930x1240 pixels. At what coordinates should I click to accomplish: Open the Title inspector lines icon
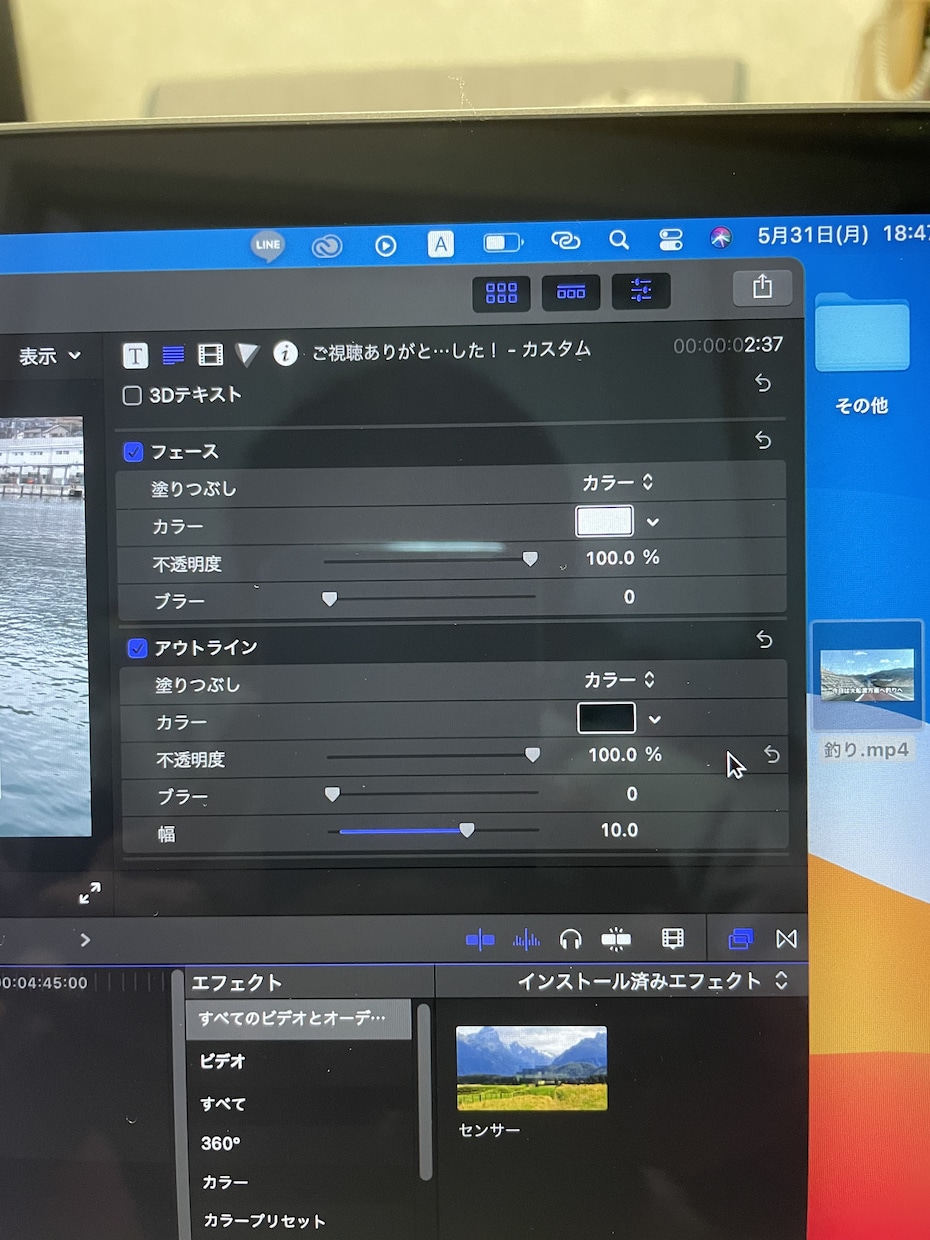[x=174, y=355]
